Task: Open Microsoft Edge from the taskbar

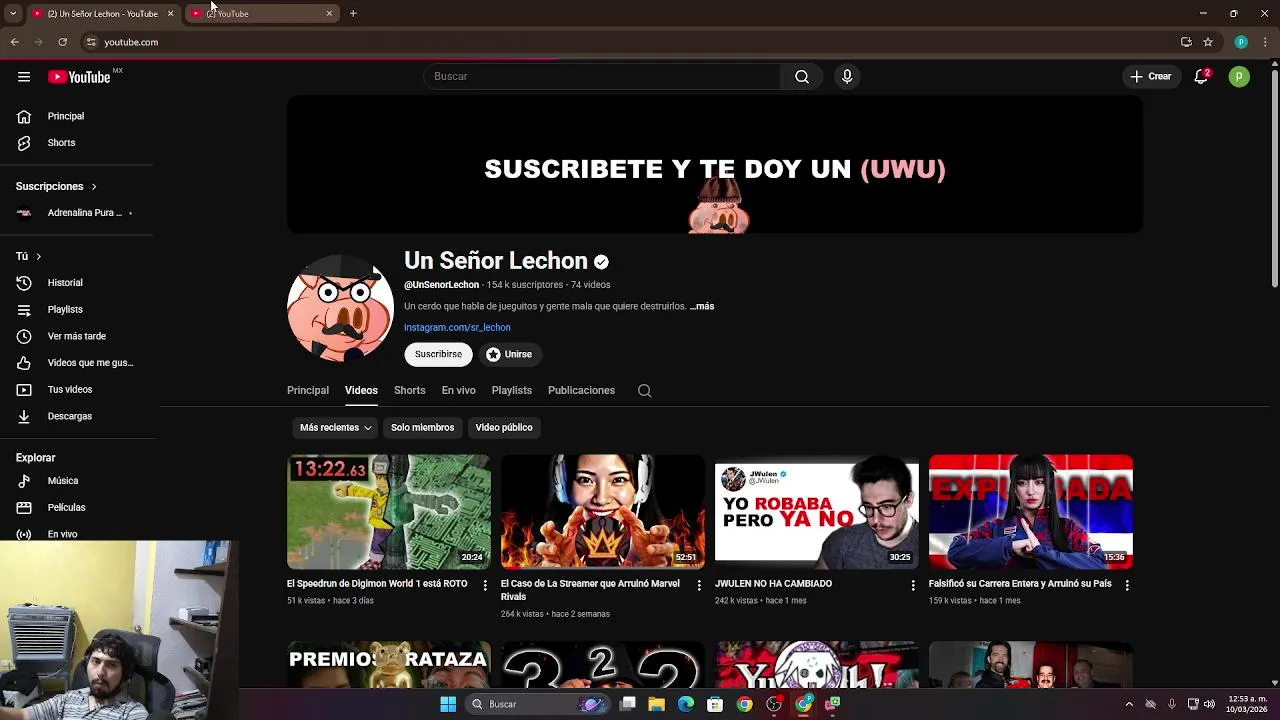Action: [686, 704]
